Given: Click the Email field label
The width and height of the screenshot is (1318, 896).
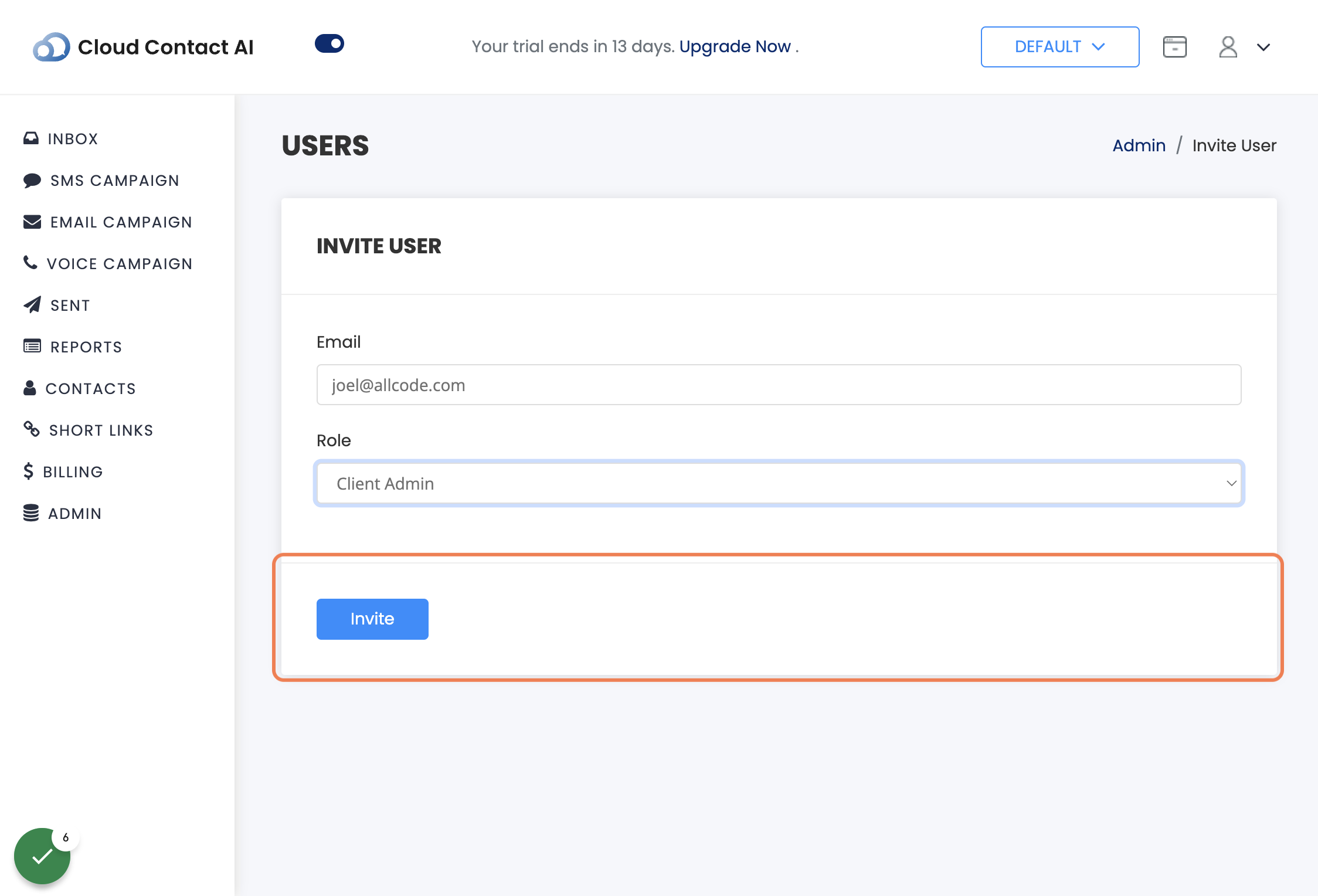Looking at the screenshot, I should pos(338,342).
